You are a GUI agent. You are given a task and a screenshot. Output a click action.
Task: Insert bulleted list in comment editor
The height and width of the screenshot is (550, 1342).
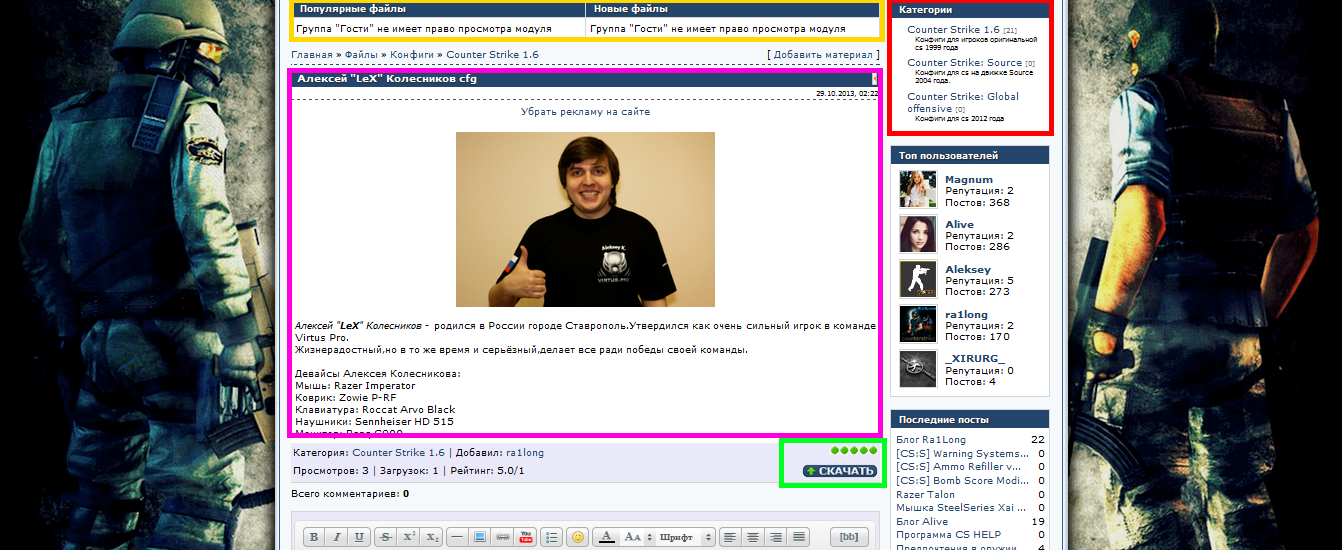click(551, 537)
